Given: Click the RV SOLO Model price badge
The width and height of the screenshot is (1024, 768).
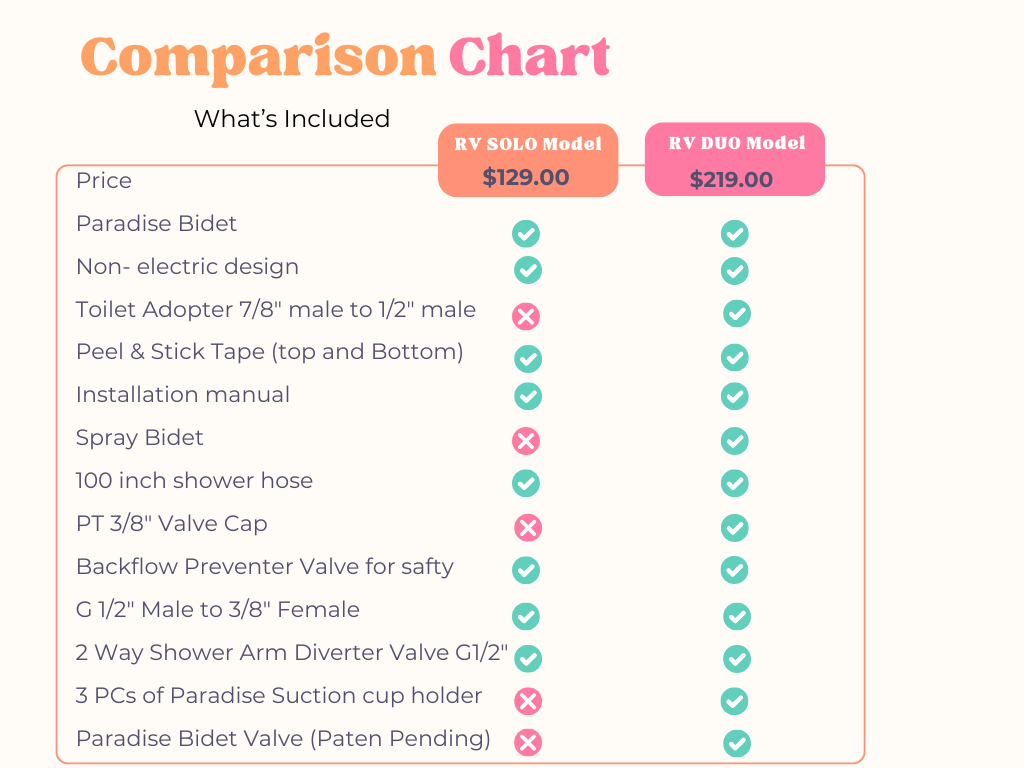Looking at the screenshot, I should (528, 161).
